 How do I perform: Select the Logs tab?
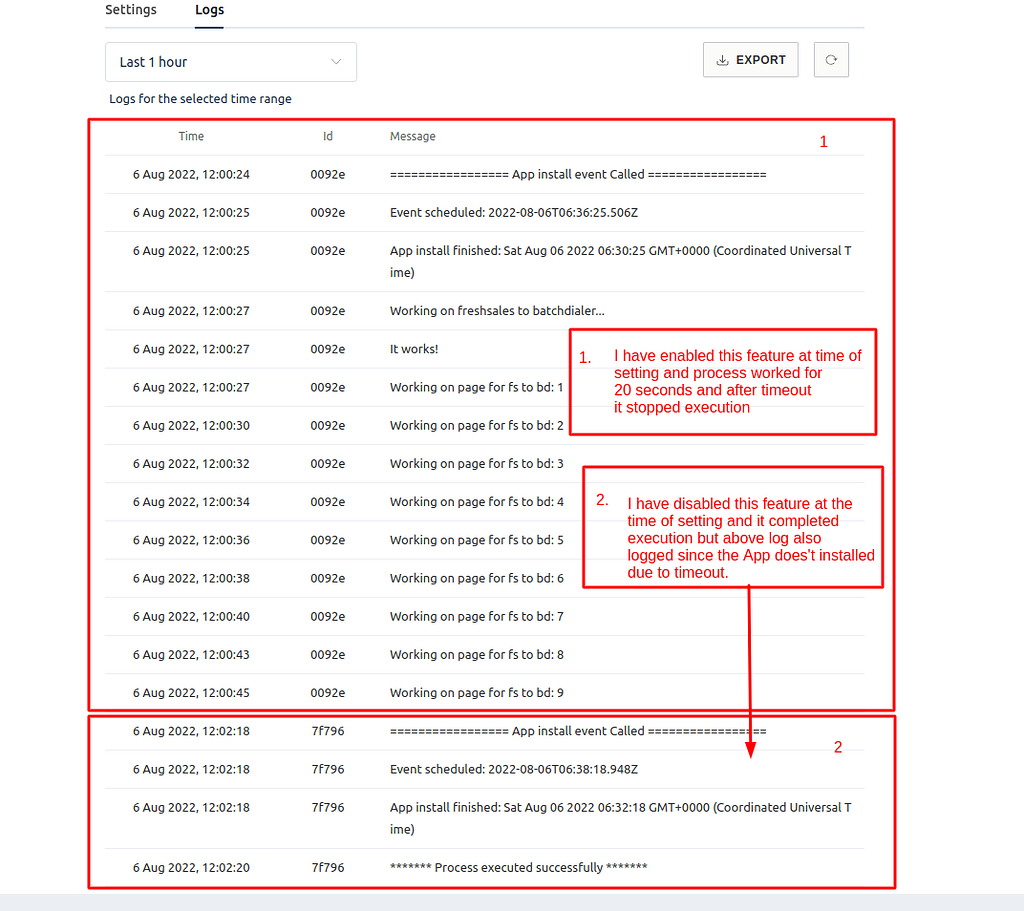point(209,10)
